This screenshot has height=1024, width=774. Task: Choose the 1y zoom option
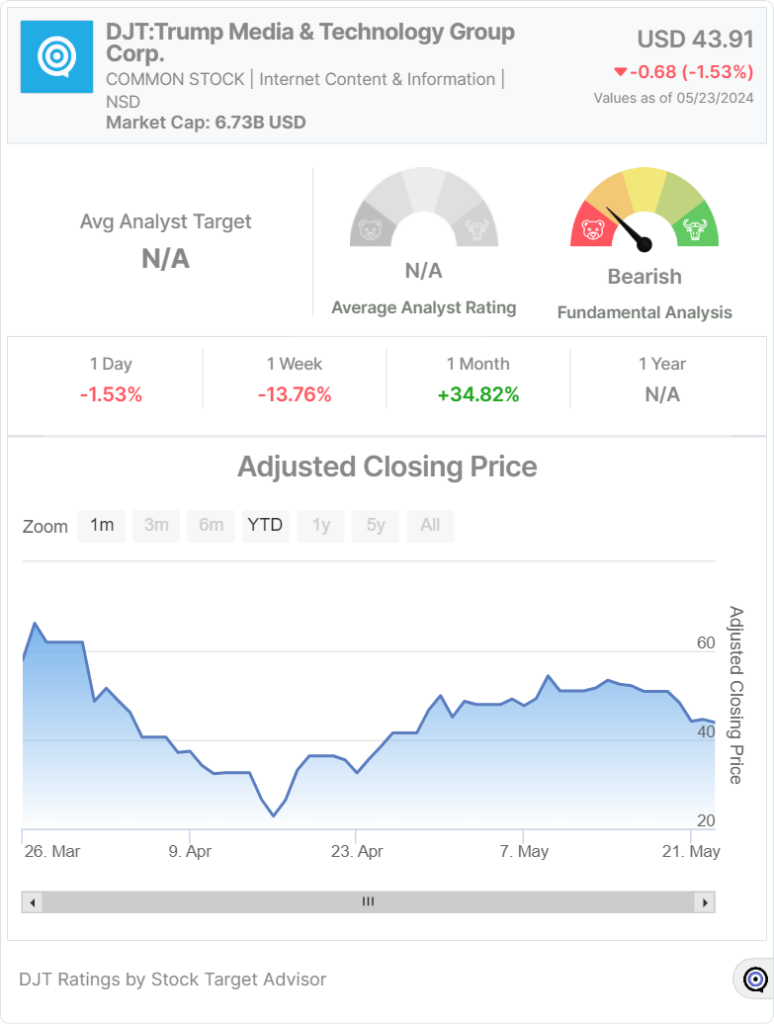[x=321, y=525]
